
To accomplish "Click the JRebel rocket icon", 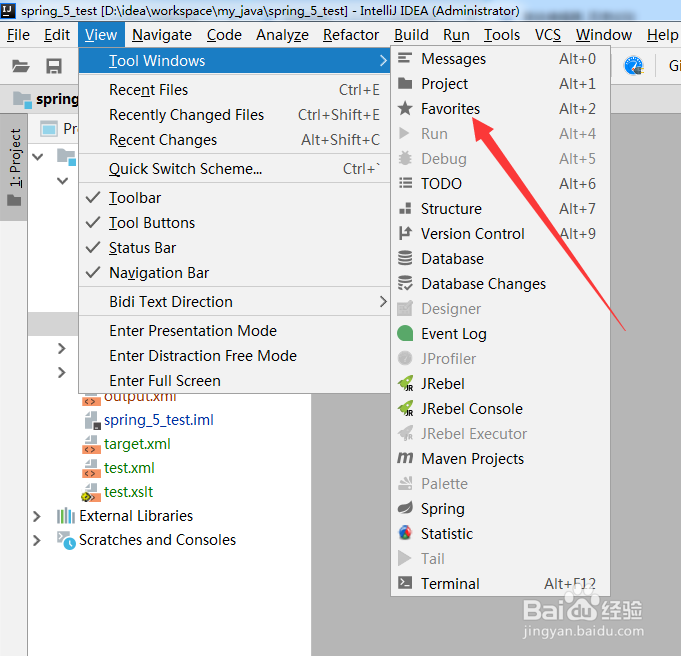I will [406, 384].
